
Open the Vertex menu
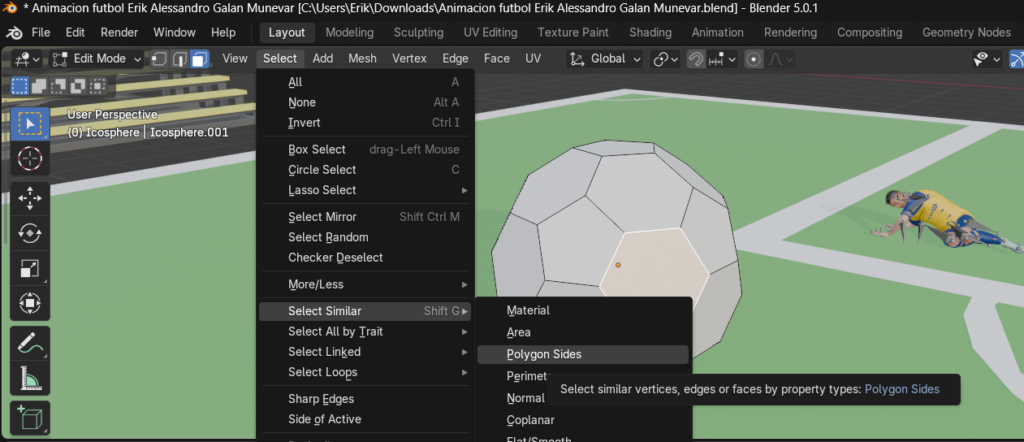(409, 59)
